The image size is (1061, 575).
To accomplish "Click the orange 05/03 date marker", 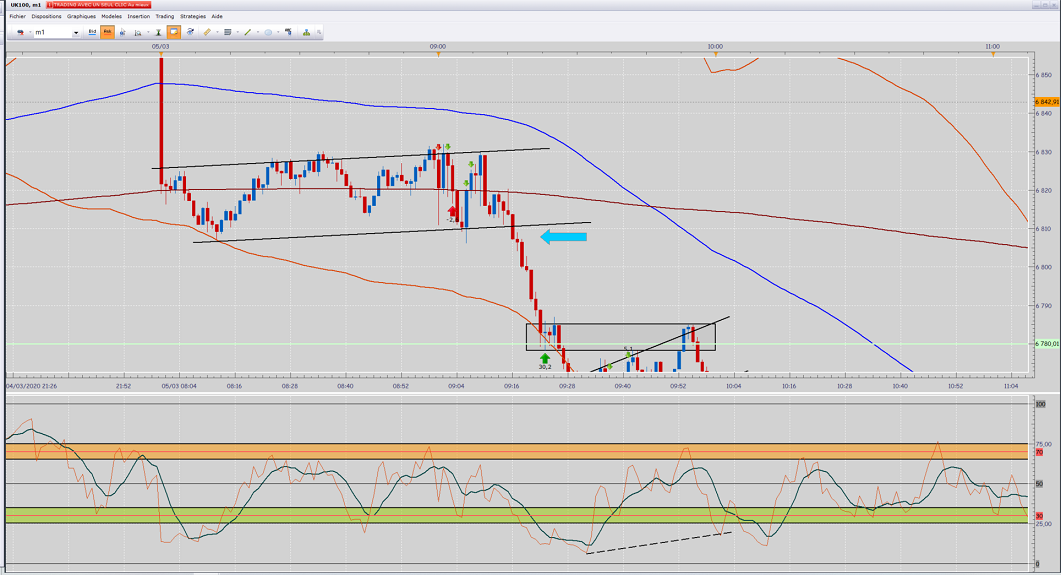I will [x=161, y=54].
